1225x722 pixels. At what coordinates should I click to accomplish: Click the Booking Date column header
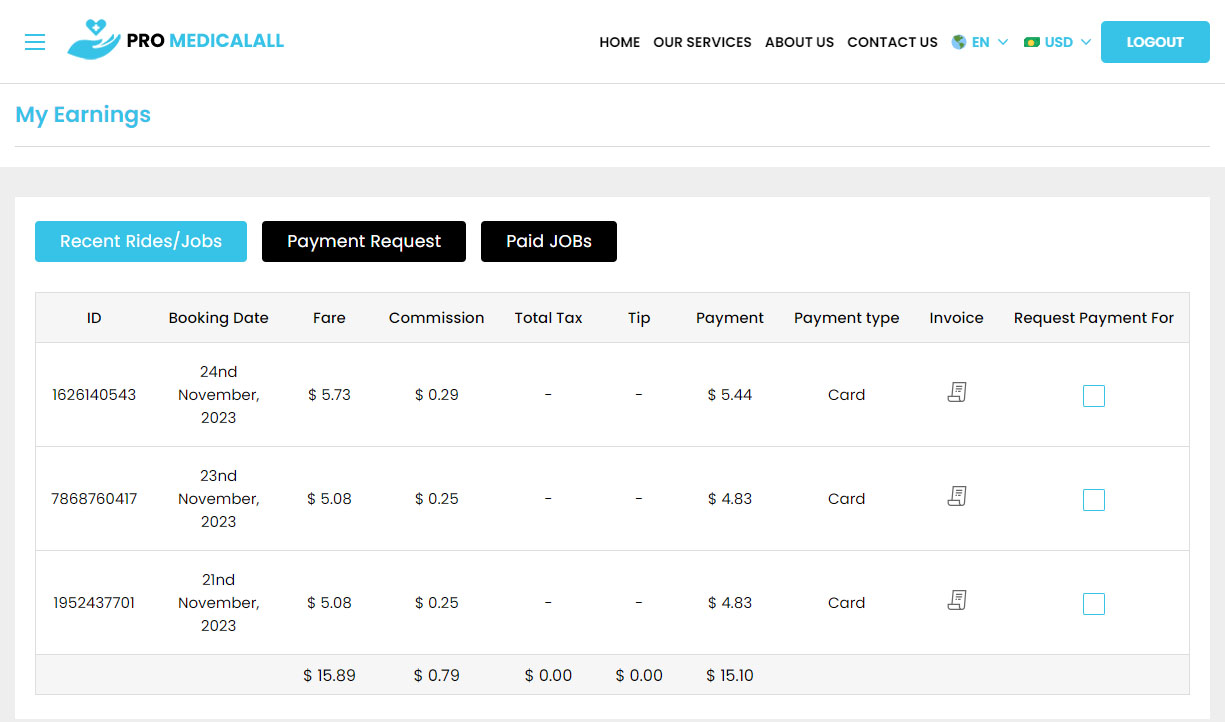tap(218, 318)
